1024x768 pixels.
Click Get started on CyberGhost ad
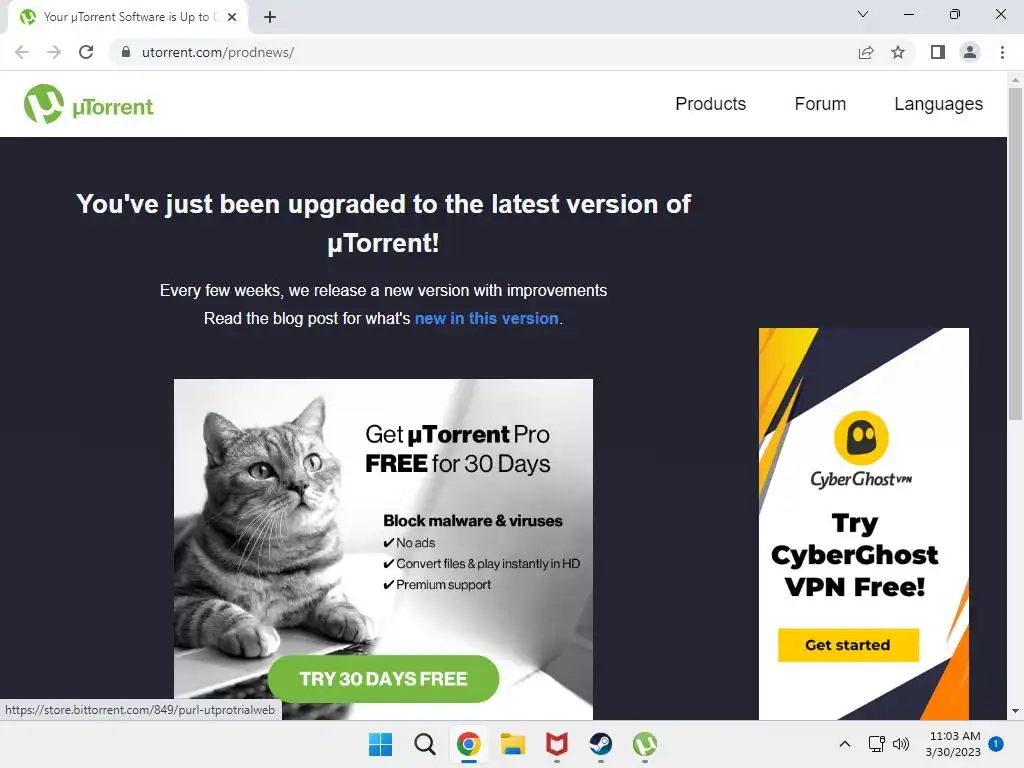[848, 645]
